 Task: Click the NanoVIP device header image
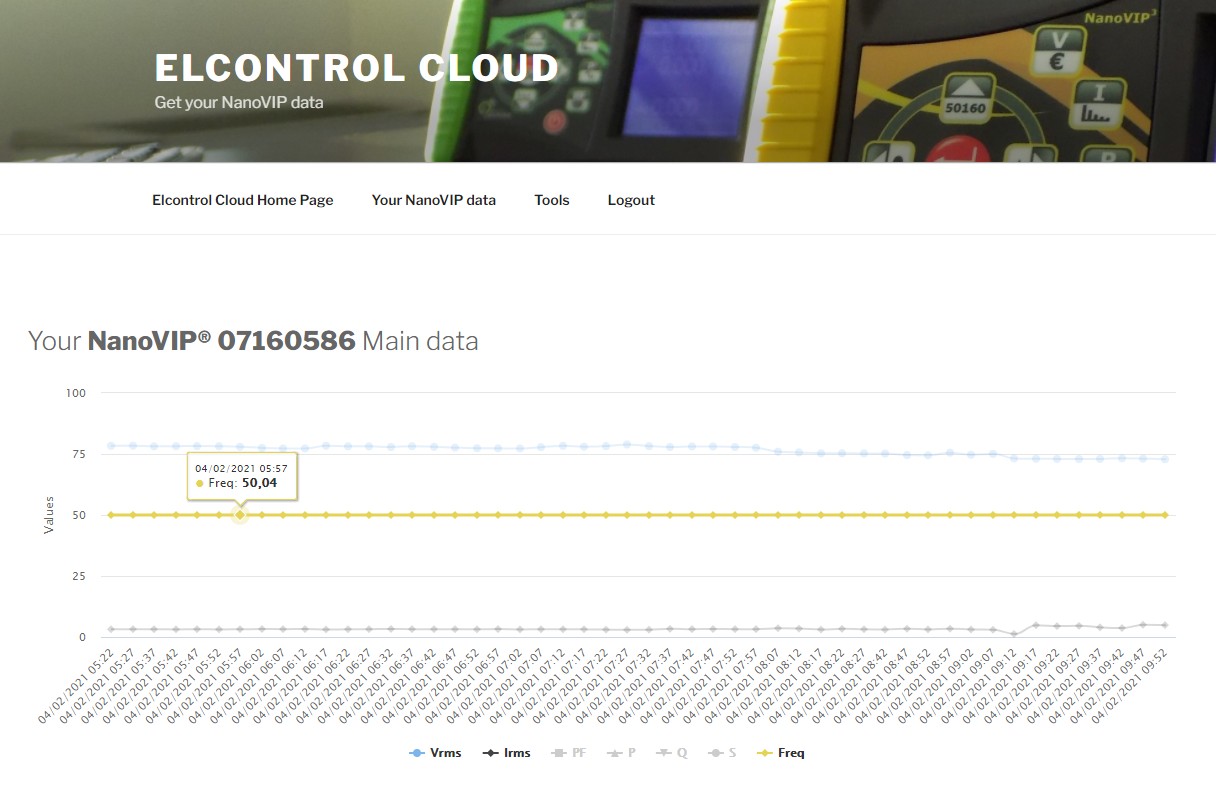click(x=900, y=80)
